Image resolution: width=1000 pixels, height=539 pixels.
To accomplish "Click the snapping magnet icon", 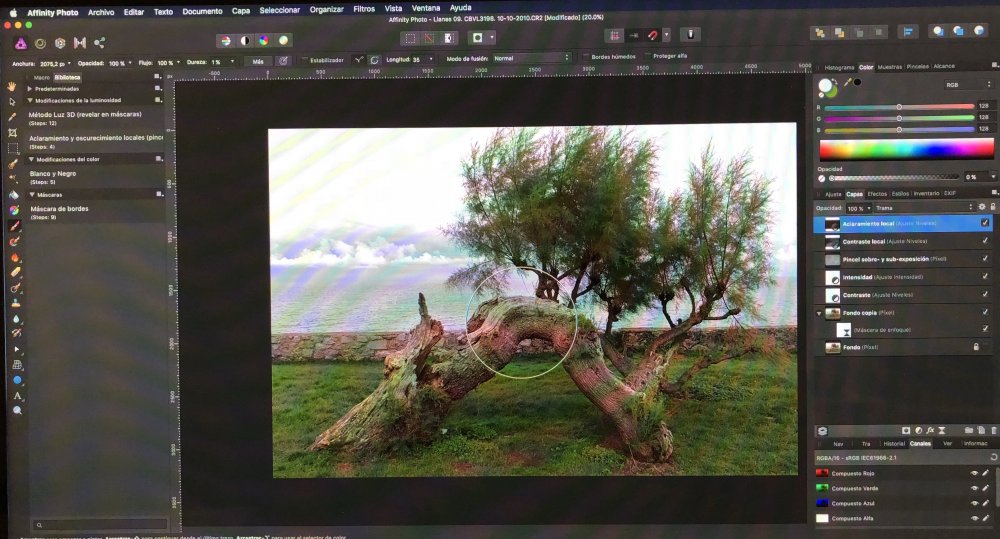I will tap(652, 35).
